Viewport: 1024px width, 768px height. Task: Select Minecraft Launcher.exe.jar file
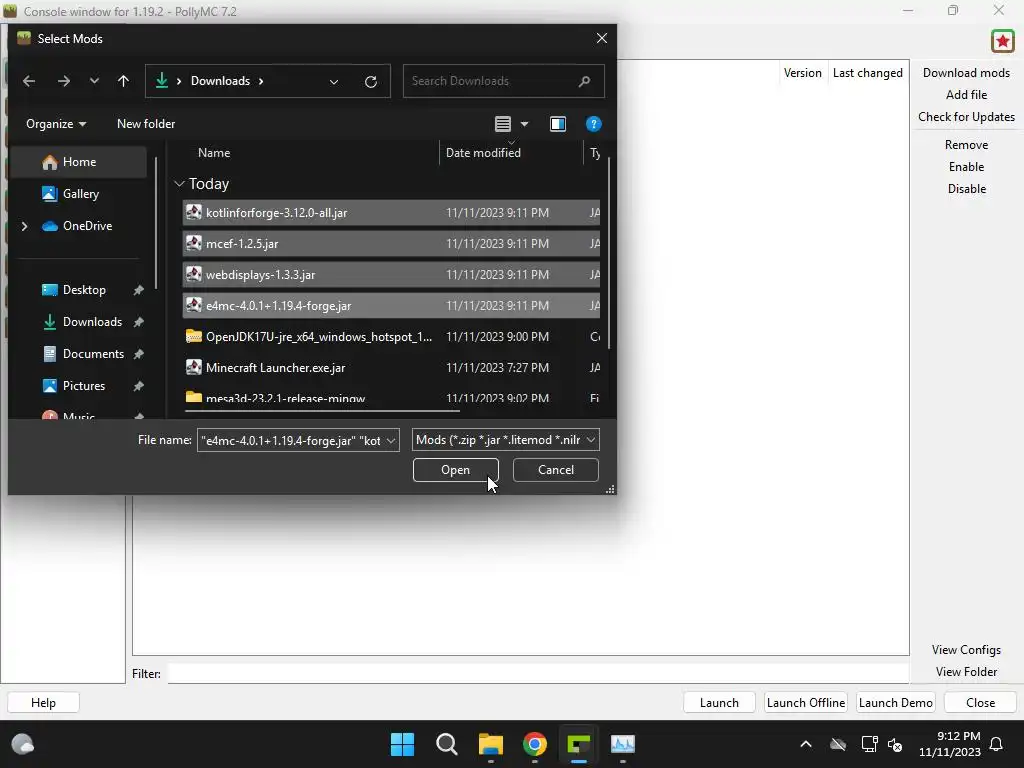pyautogui.click(x=391, y=368)
